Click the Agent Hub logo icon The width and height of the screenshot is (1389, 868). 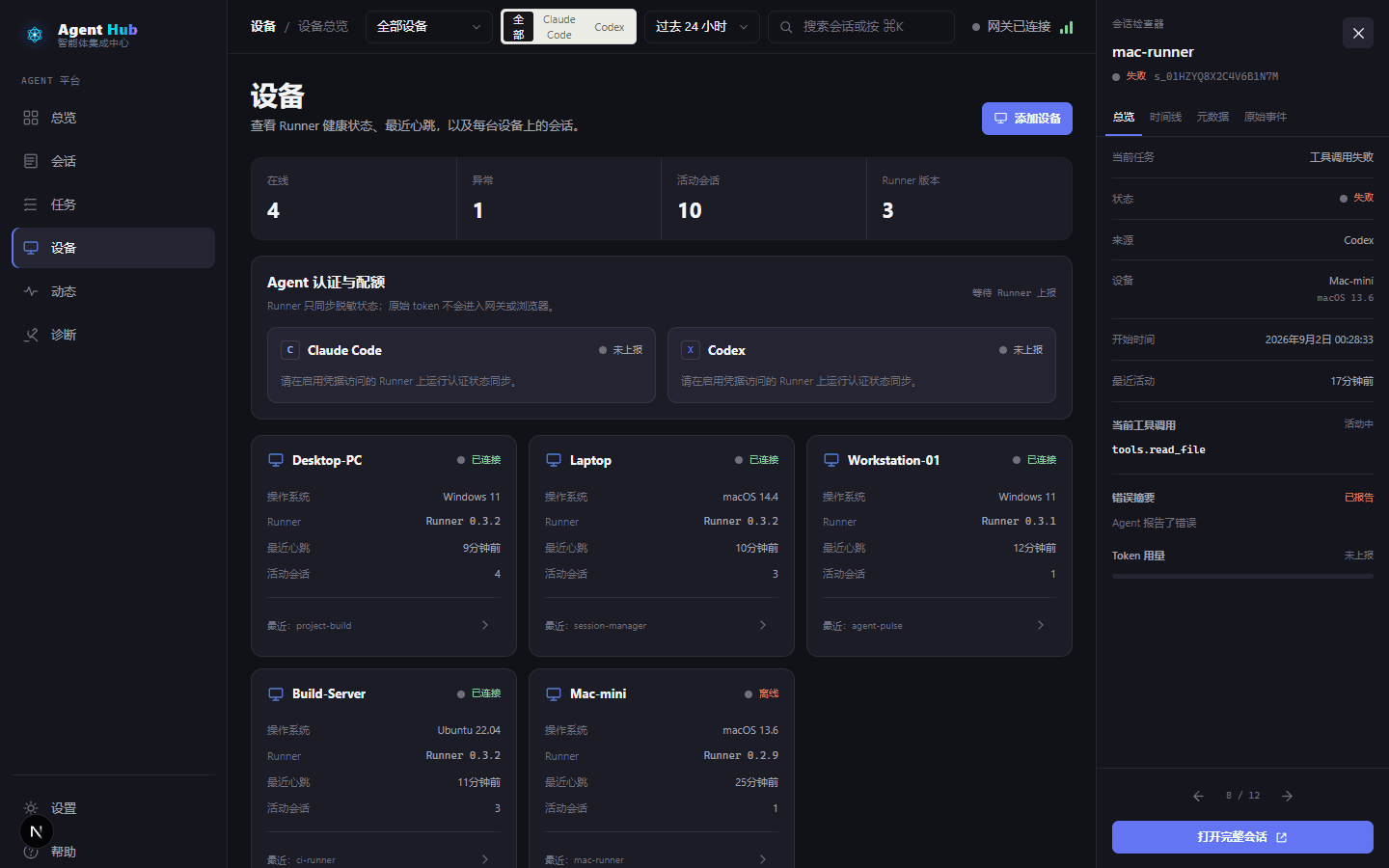point(35,35)
